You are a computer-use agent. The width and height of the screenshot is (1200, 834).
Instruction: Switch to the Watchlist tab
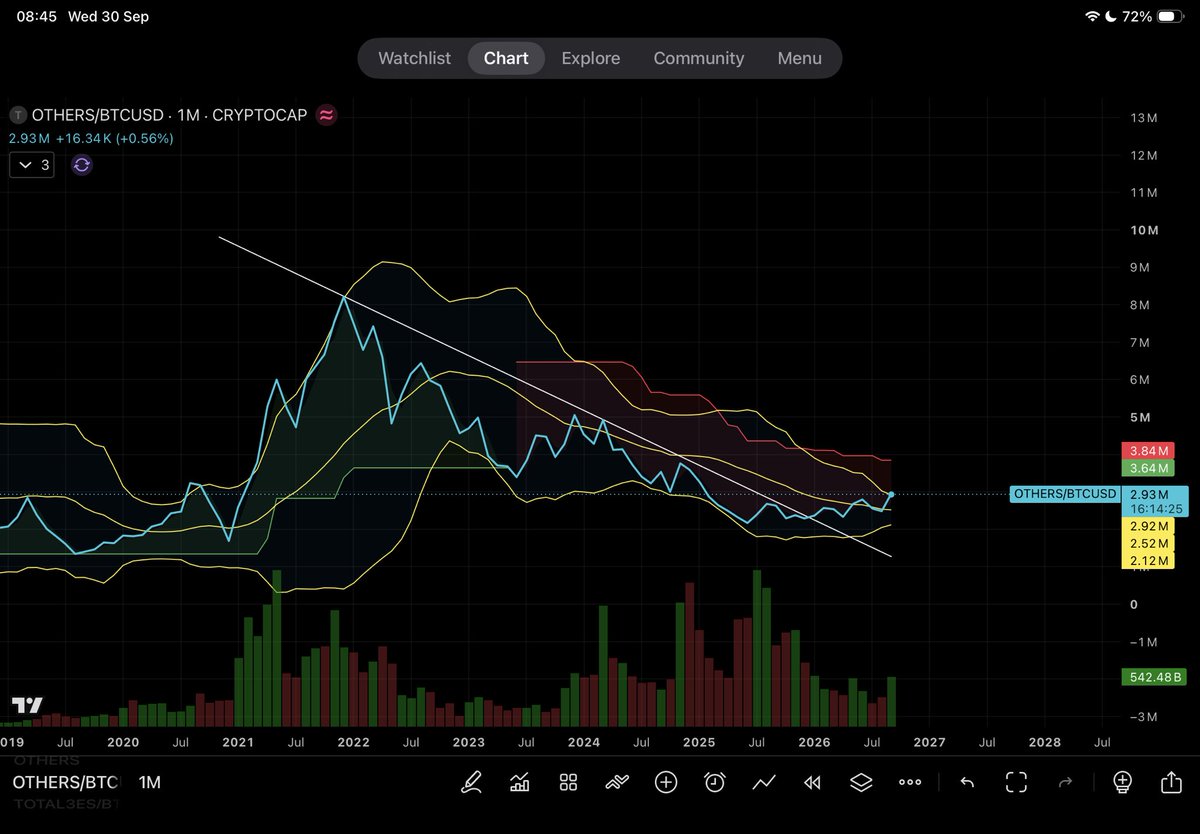pos(414,58)
